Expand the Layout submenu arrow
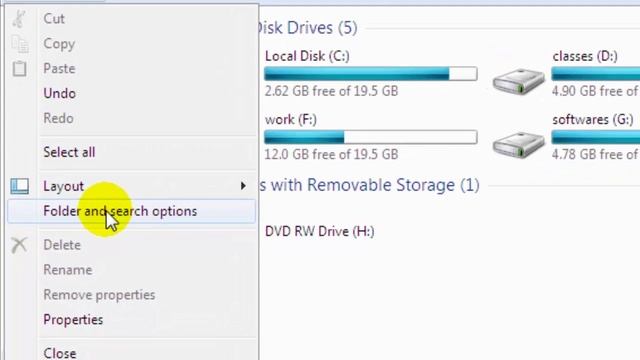 point(243,186)
